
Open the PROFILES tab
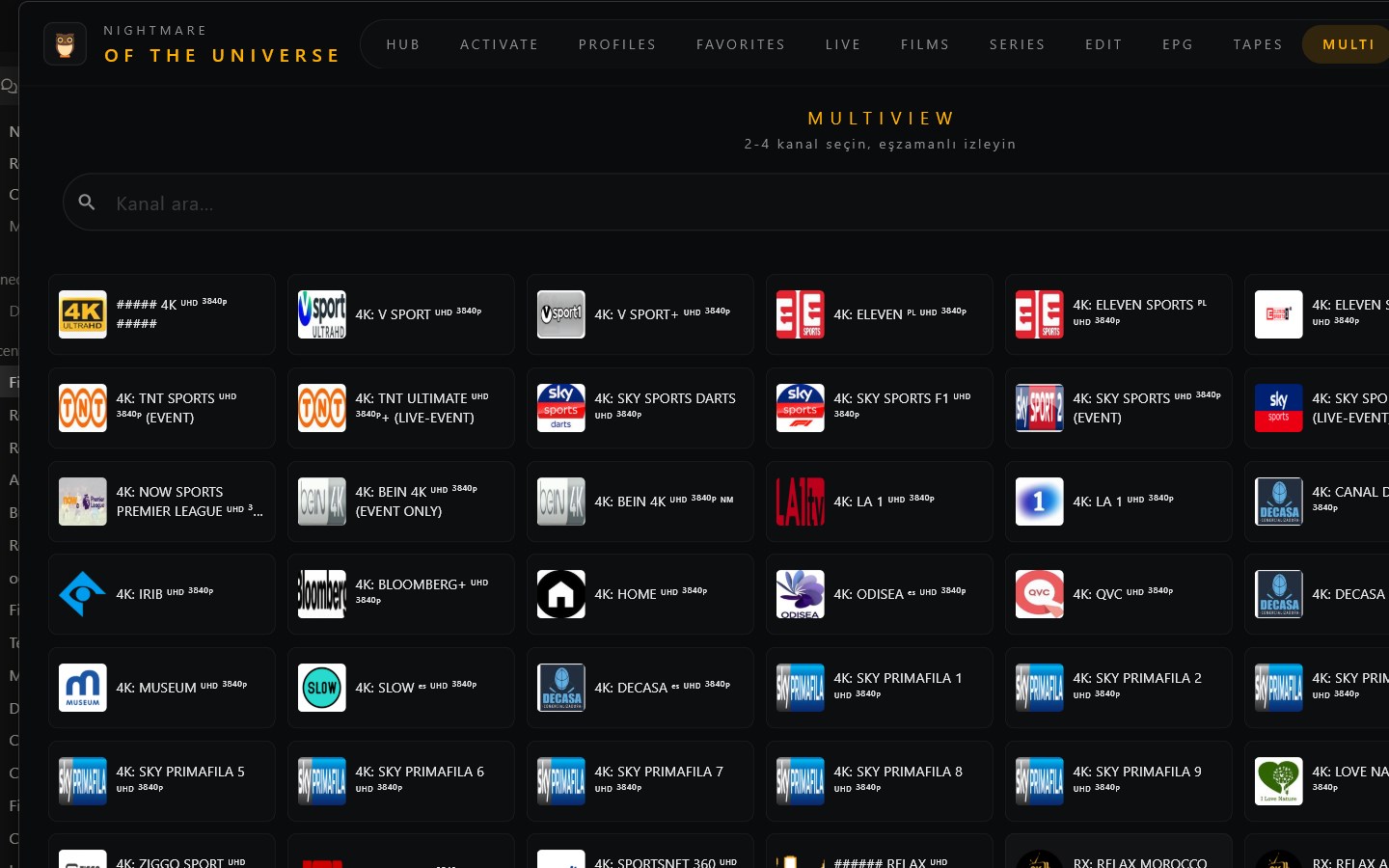[x=617, y=44]
